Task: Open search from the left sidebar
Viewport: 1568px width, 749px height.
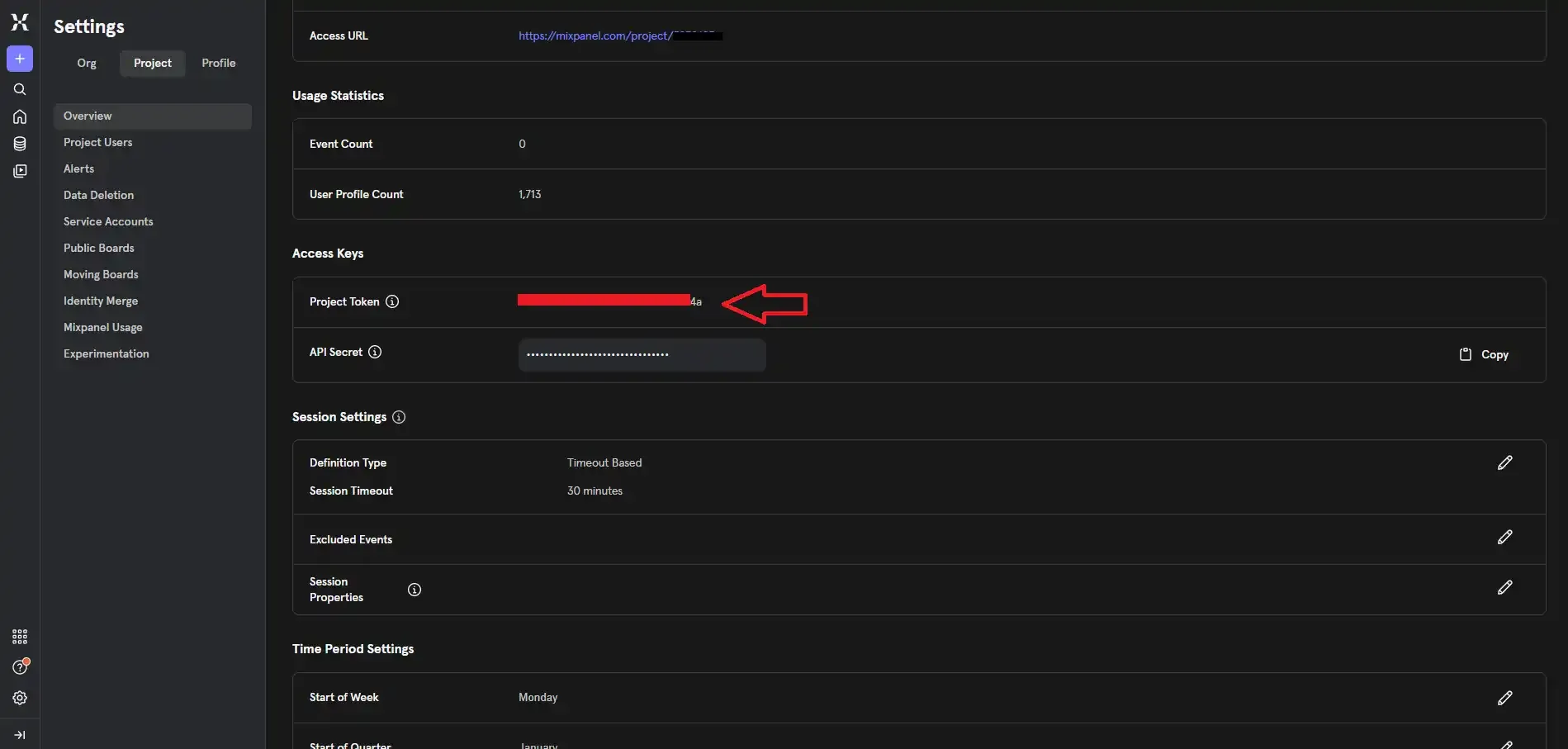Action: tap(20, 89)
